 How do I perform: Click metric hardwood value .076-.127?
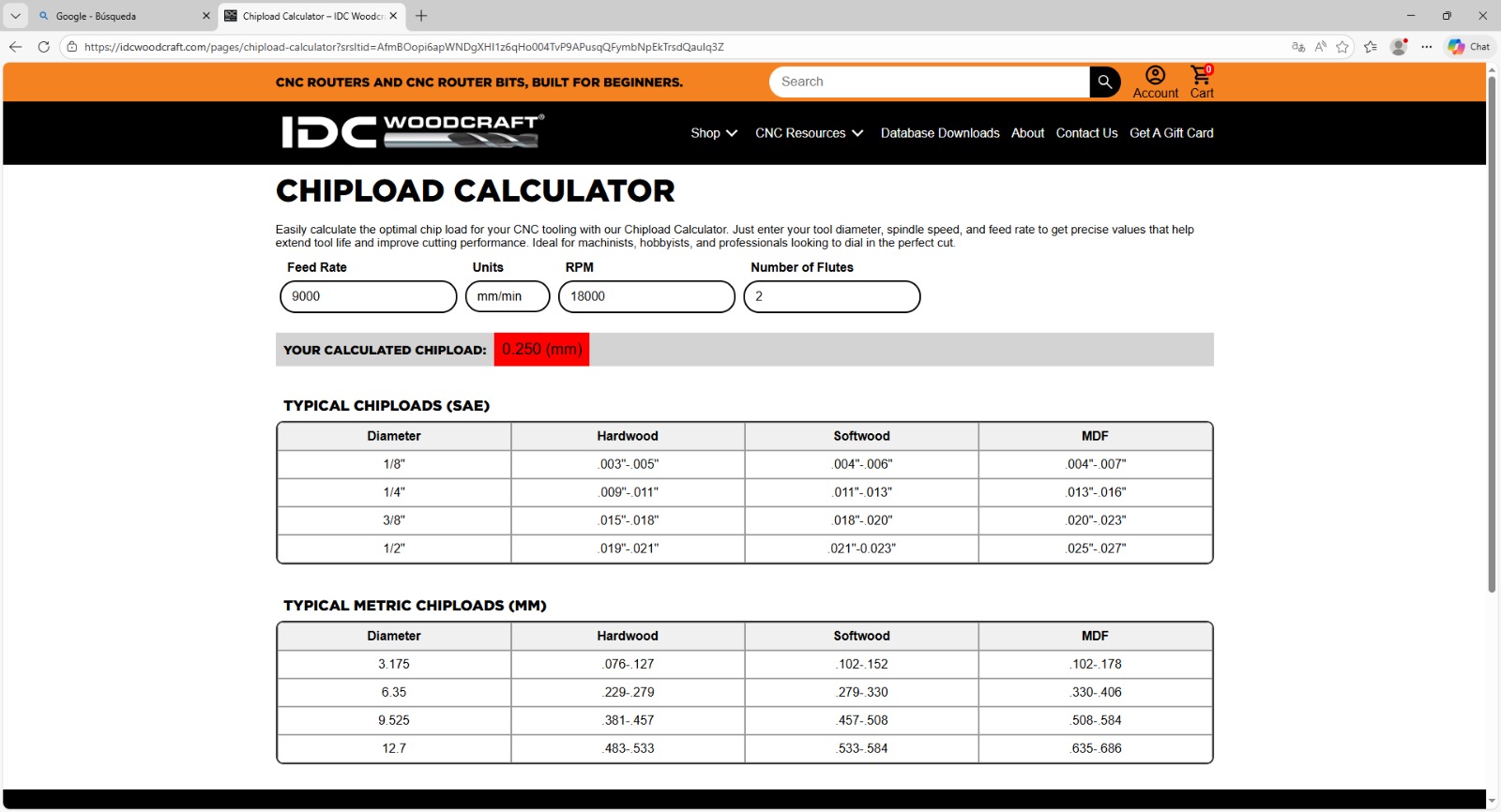coord(629,664)
